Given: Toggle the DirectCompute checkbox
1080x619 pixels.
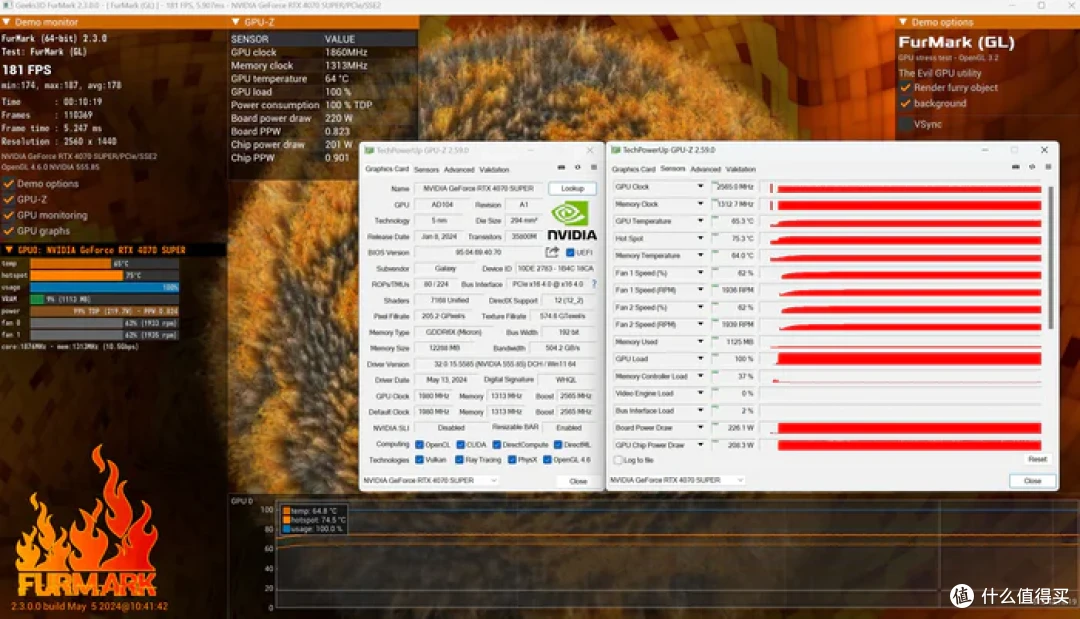Looking at the screenshot, I should (x=496, y=445).
